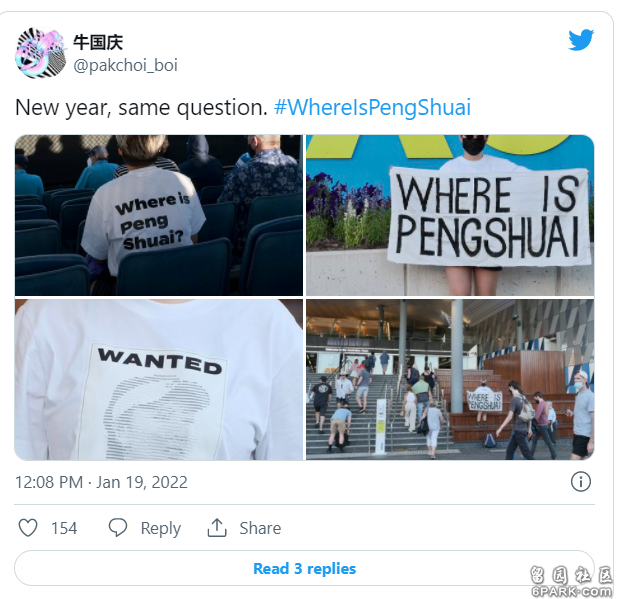Open photo of stadium entrance stairs
Viewport: 618px width, 599px height.
(450, 379)
